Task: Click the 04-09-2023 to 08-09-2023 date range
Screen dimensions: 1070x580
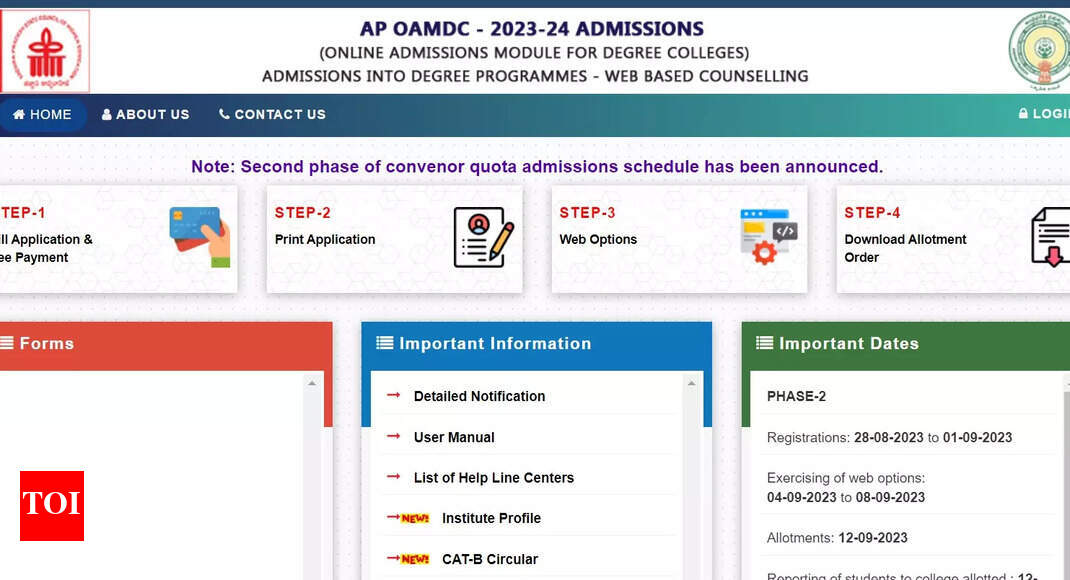Action: pyautogui.click(x=845, y=497)
